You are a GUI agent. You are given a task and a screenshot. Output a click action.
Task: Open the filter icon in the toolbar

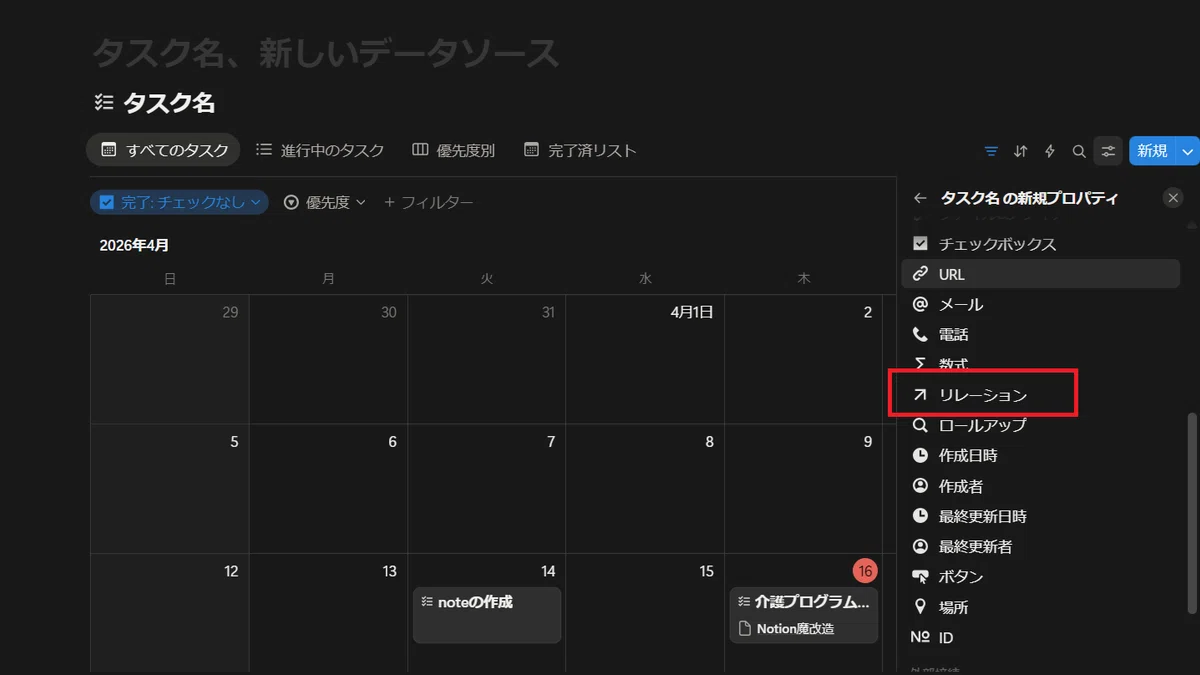[991, 151]
